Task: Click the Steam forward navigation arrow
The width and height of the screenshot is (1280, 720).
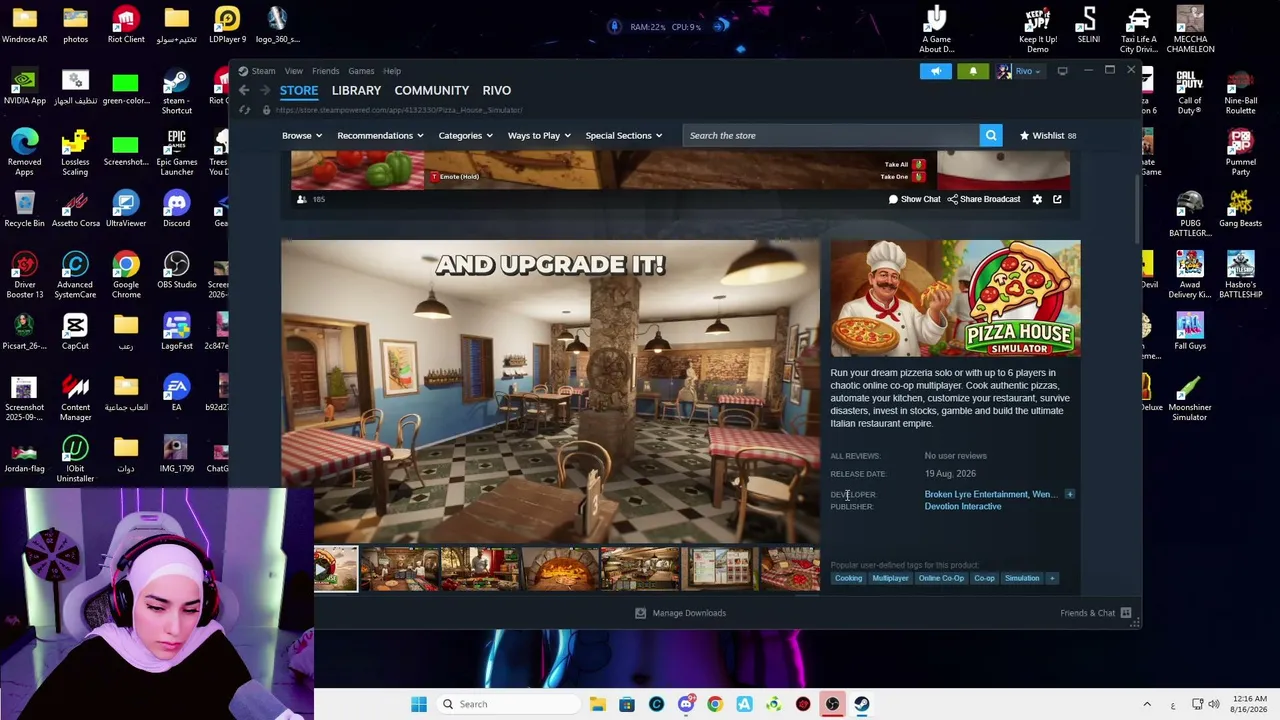Action: click(263, 90)
